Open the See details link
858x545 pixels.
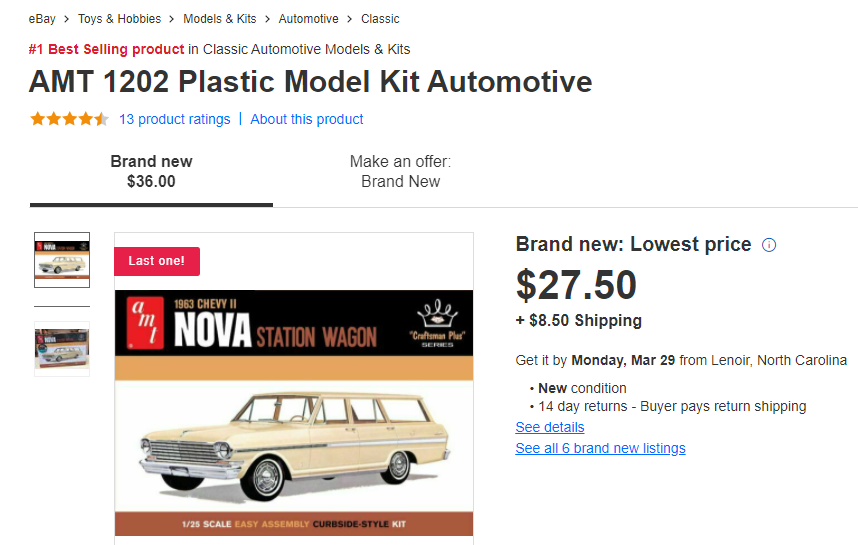coord(549,427)
